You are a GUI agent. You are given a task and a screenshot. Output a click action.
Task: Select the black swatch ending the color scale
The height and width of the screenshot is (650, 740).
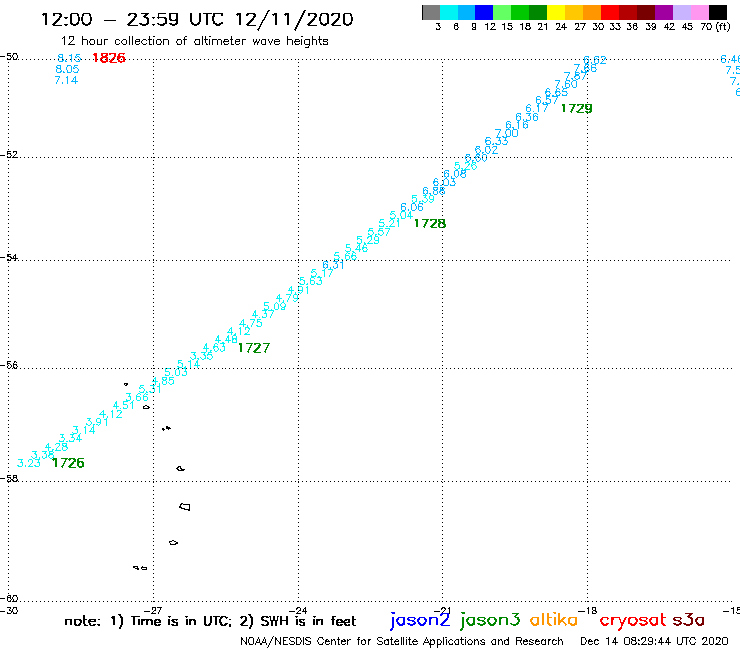coord(717,12)
